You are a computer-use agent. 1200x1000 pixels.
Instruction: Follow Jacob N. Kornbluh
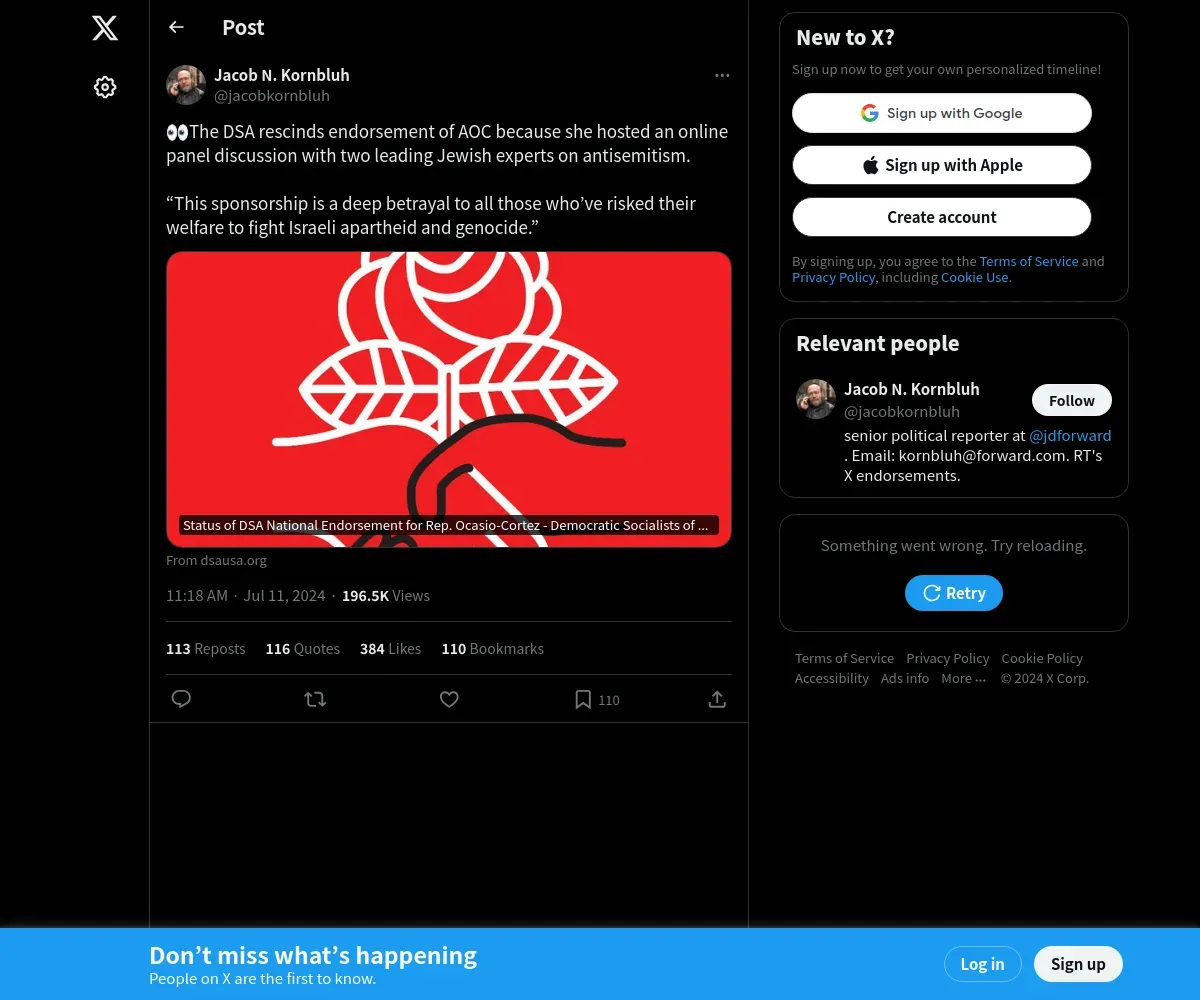(x=1072, y=400)
